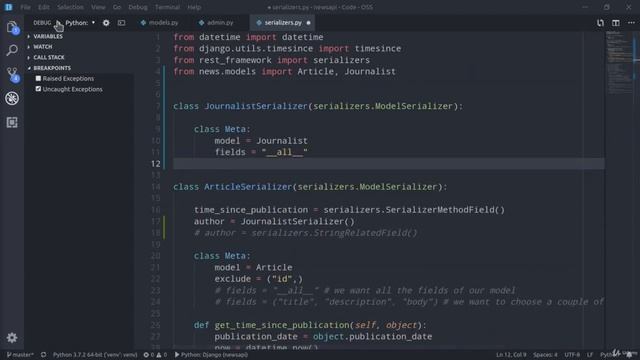This screenshot has width=640, height=360.
Task: Click the "model = Article" text on line 21
Action: point(253,268)
